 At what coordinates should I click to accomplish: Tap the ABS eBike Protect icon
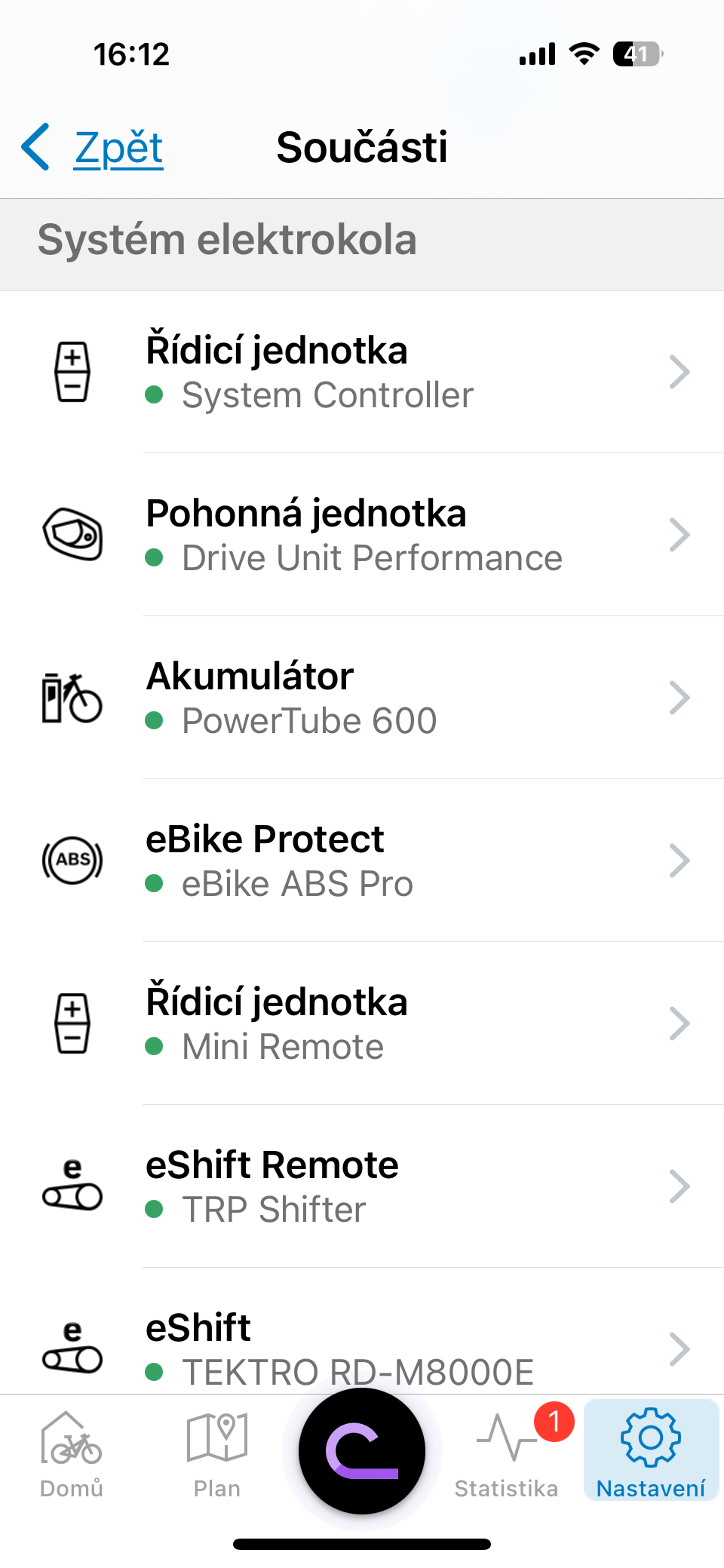click(72, 861)
